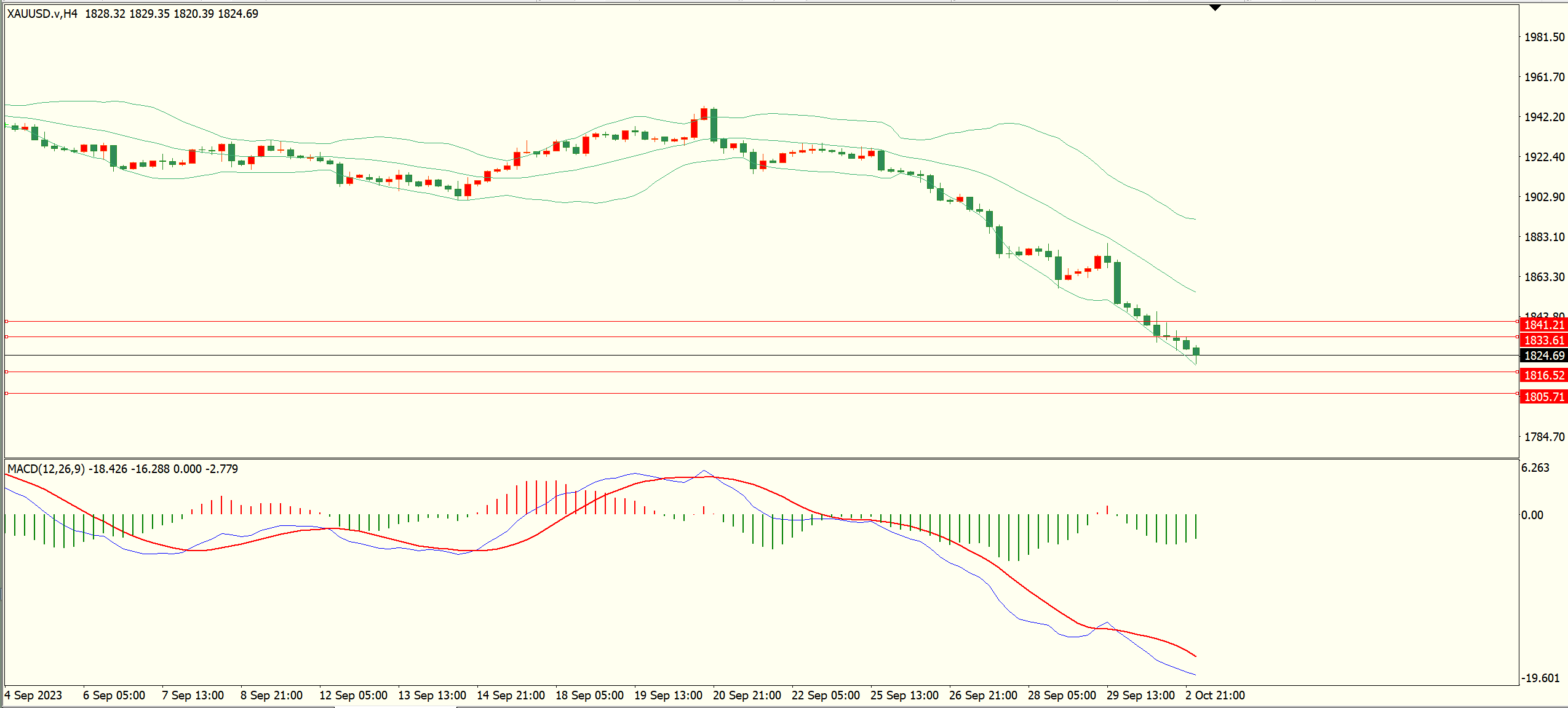Click the red 1841.21 price label
This screenshot has height=708, width=1568.
pos(1543,325)
